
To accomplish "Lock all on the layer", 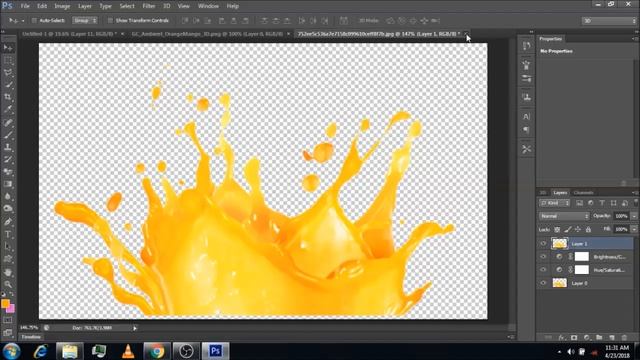I will coord(588,229).
